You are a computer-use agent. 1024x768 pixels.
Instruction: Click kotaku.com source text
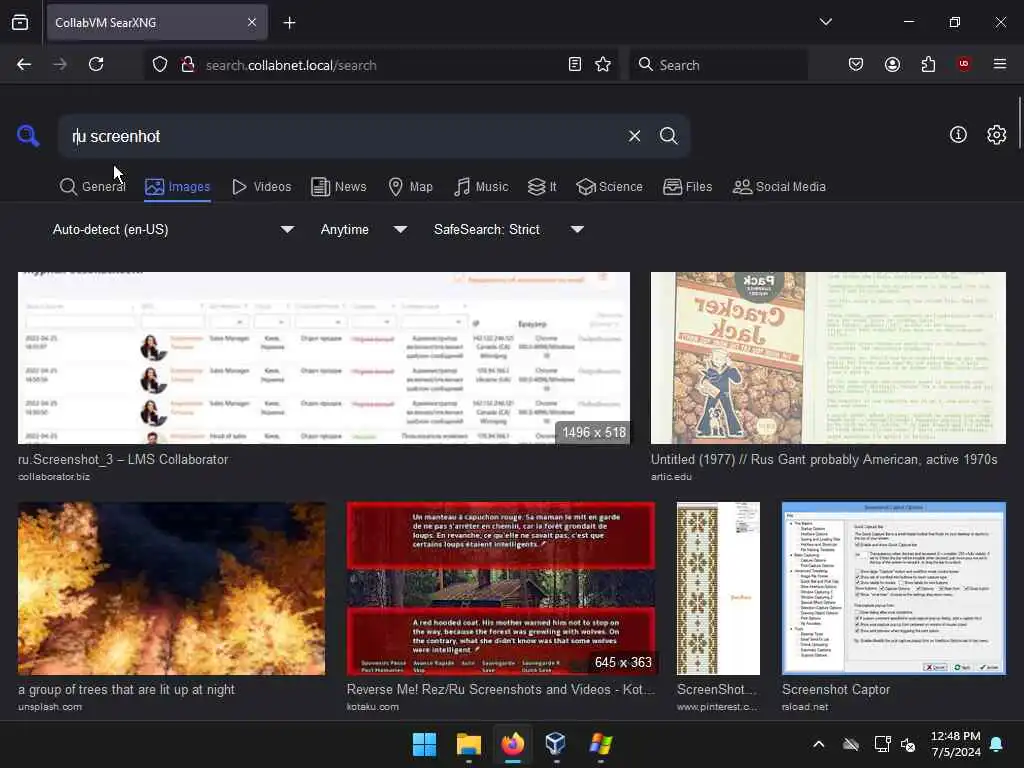373,707
